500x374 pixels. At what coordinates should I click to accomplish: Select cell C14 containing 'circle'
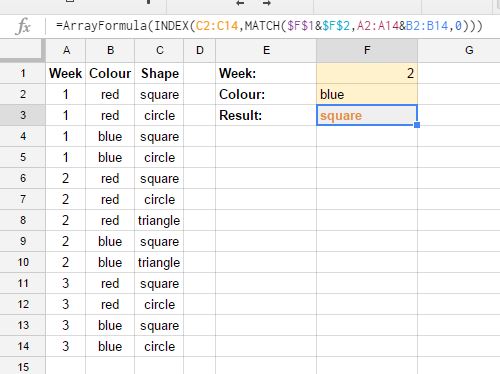pos(159,346)
